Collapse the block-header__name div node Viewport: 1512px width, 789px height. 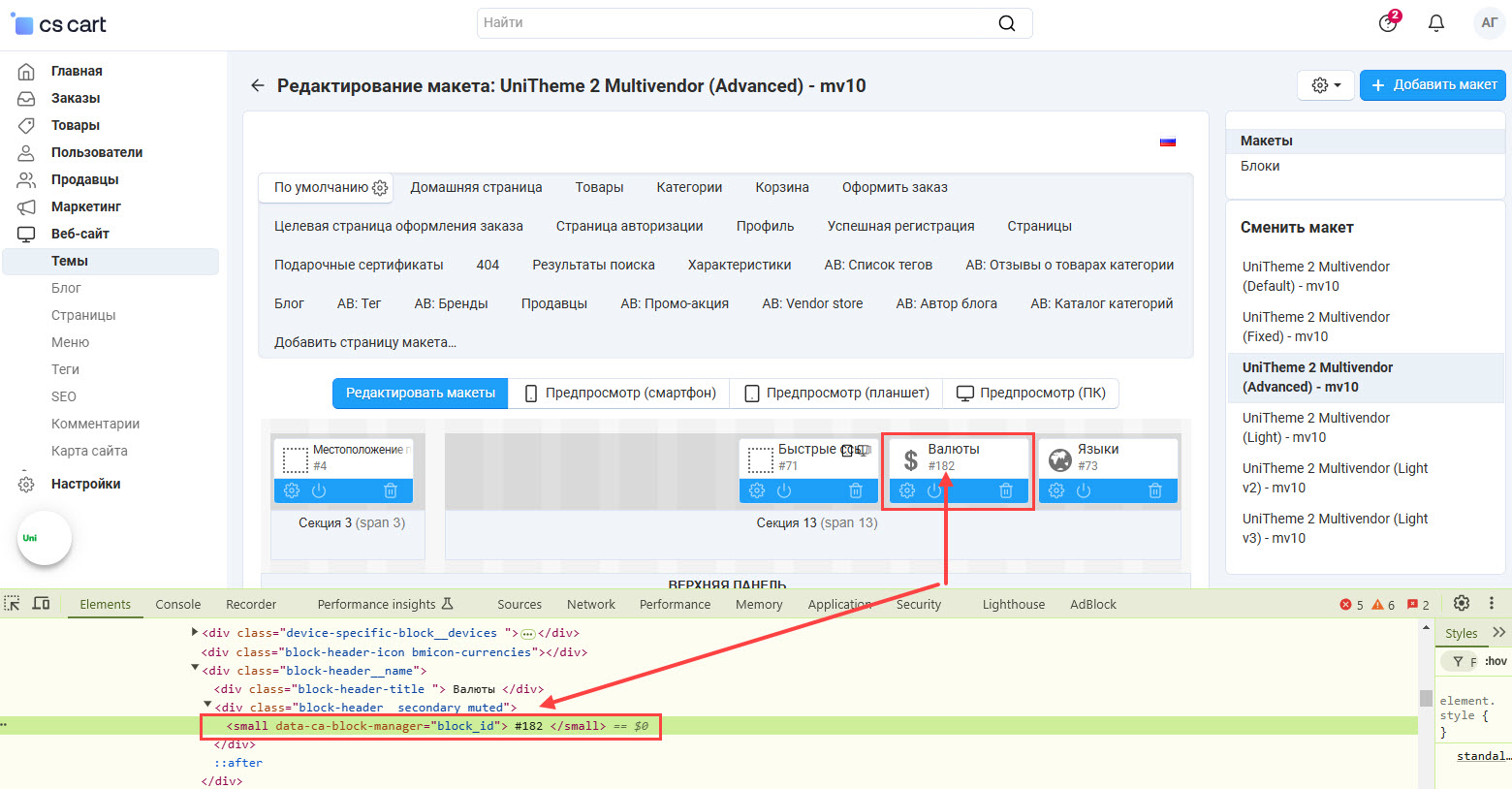click(195, 669)
